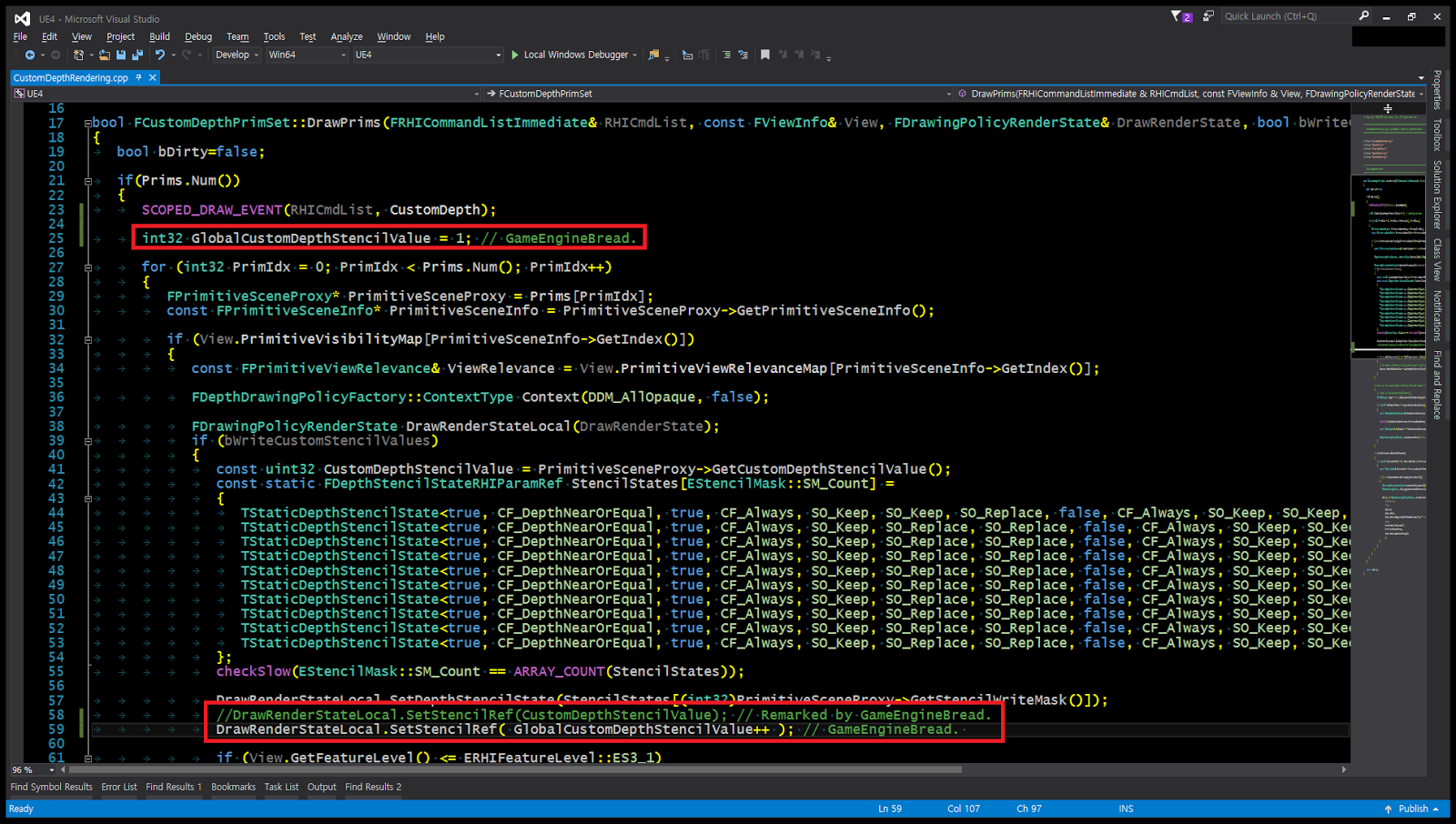The image size is (1456, 824).
Task: Collapse the StencilStates array block on line 43
Action: (x=88, y=498)
